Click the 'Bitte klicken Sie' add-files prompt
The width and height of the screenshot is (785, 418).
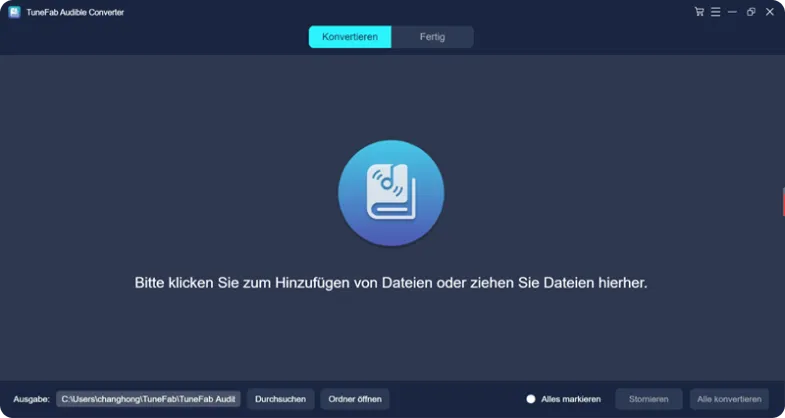(391, 283)
